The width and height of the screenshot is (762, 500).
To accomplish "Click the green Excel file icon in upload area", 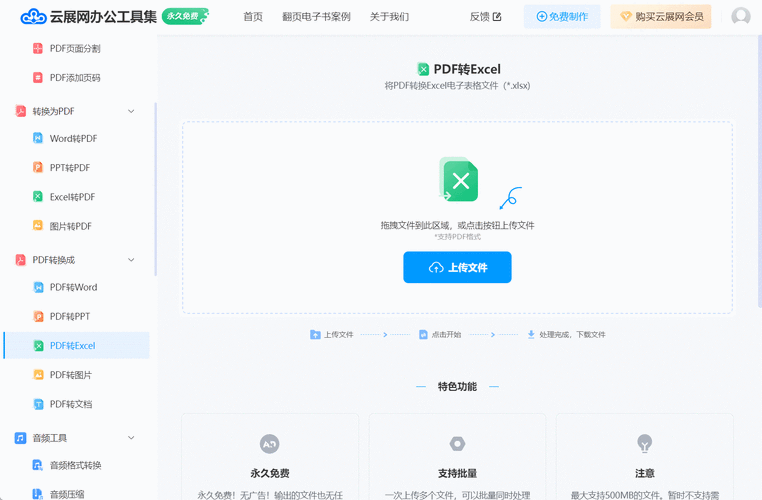I will coord(459,180).
